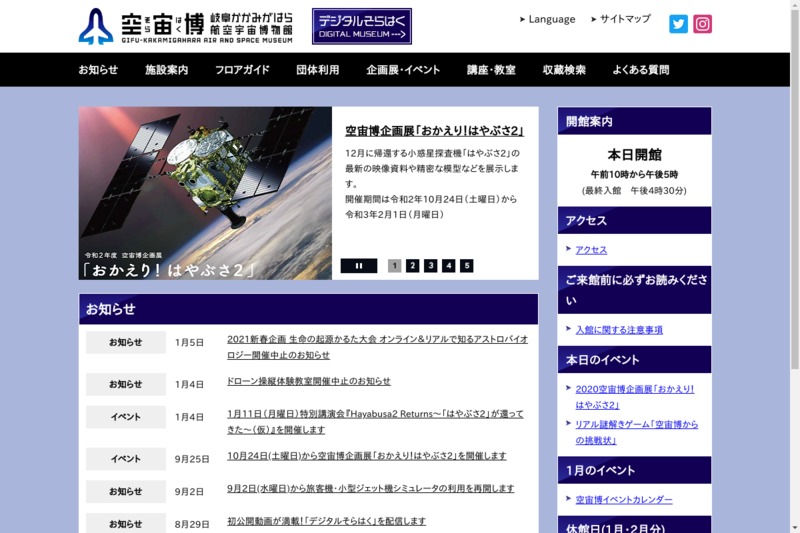Click the museum logo in header
The image size is (800, 533).
coord(186,26)
